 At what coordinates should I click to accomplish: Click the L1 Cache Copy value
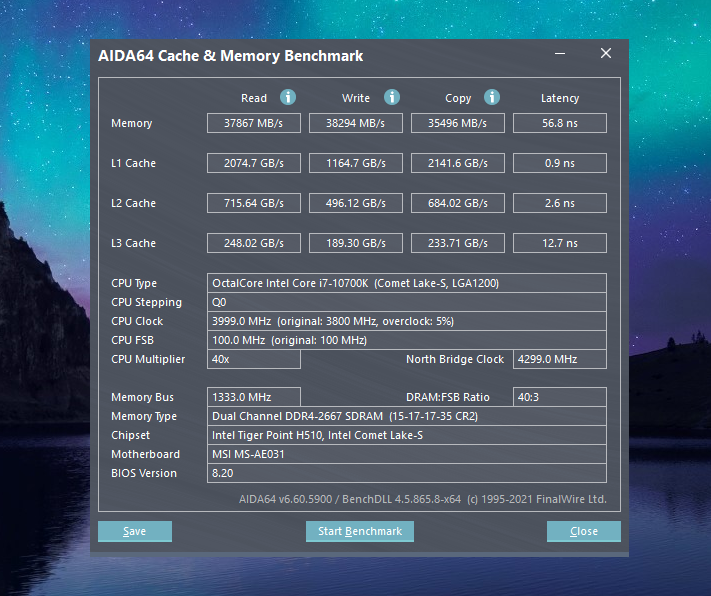click(458, 163)
